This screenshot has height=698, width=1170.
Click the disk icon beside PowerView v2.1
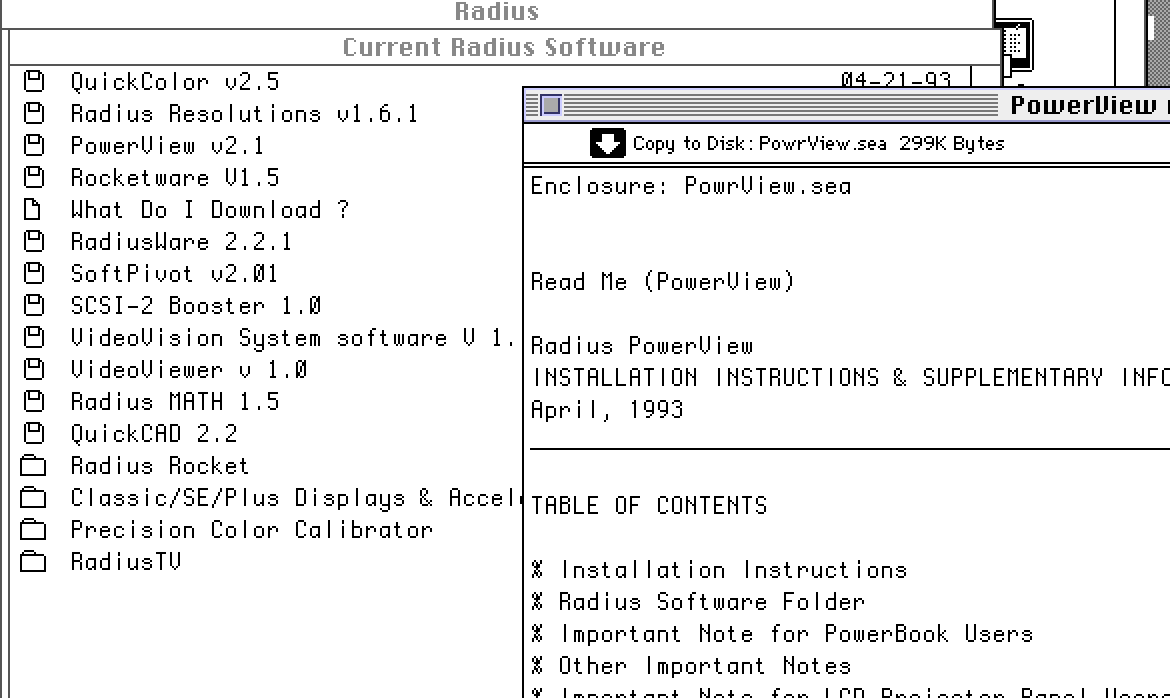pos(34,146)
